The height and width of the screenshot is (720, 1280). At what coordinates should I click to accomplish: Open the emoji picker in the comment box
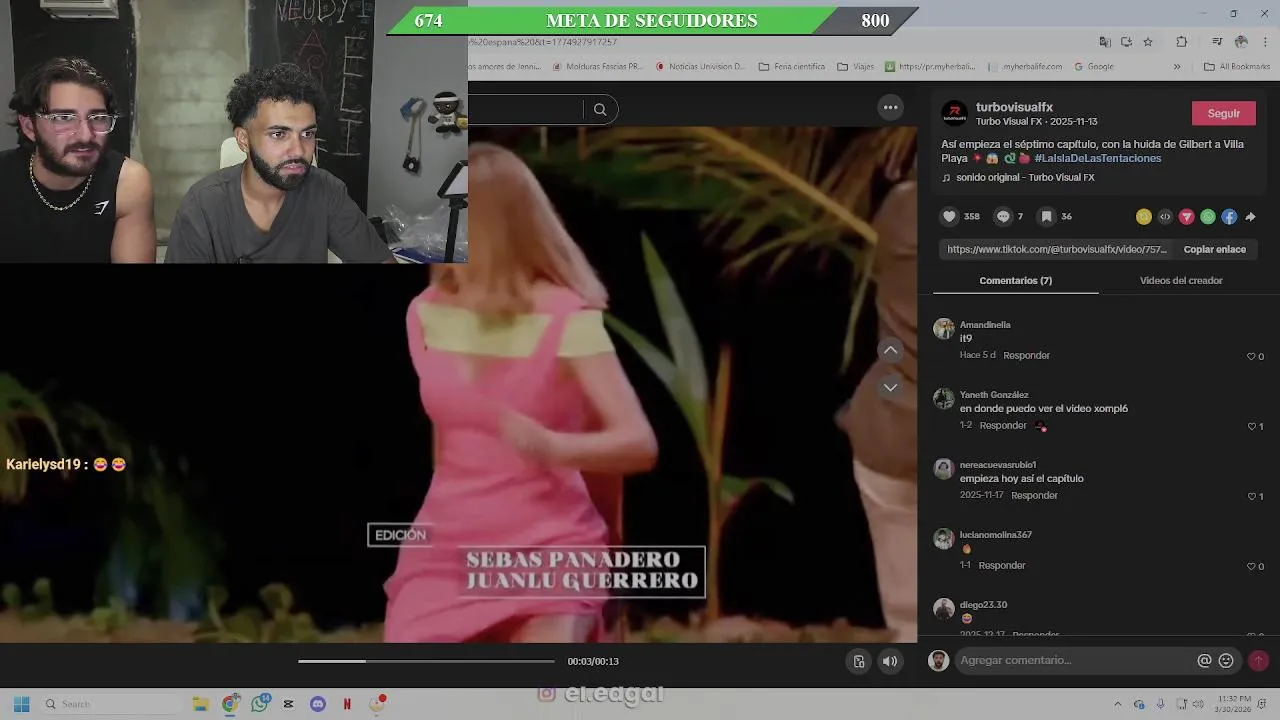click(1226, 660)
